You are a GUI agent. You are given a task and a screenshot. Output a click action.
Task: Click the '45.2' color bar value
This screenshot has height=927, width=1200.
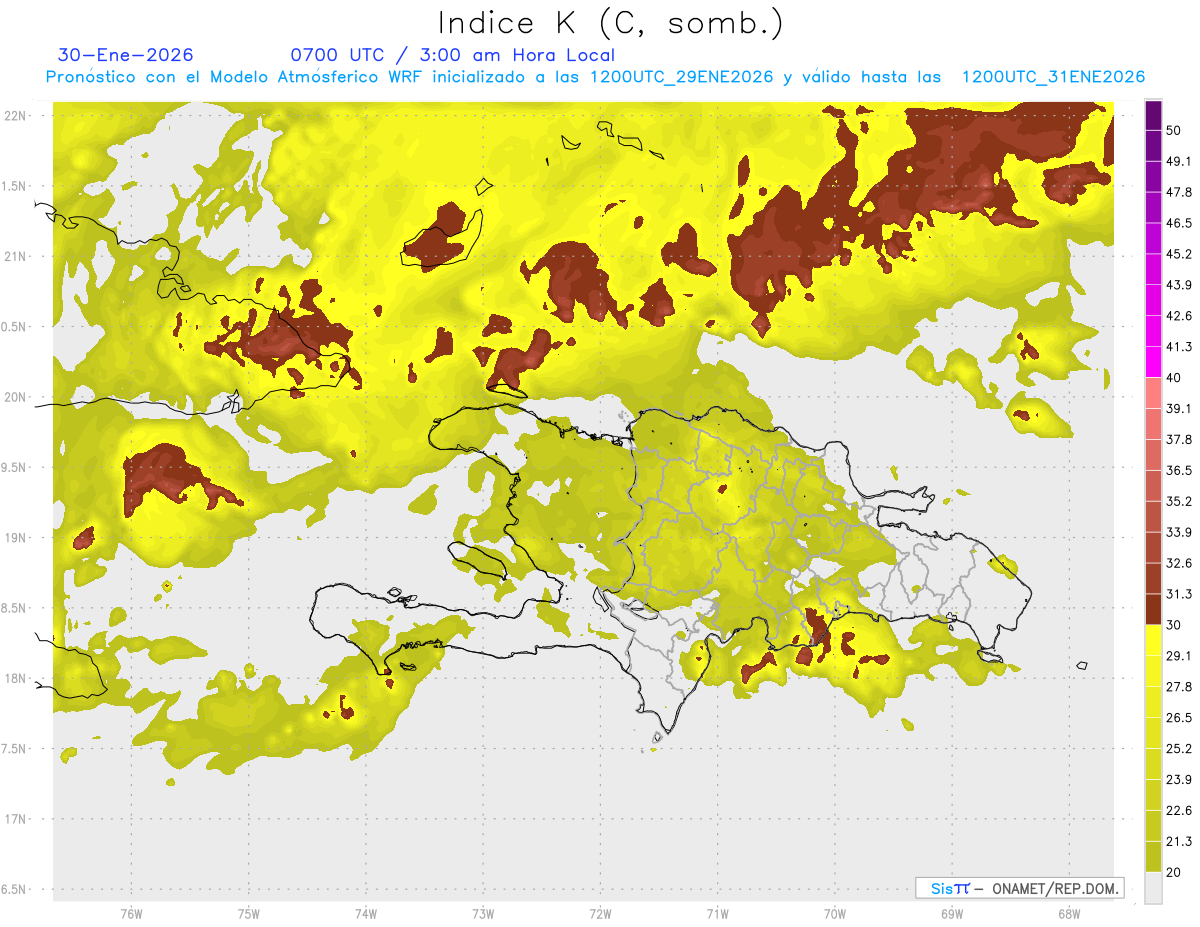(x=1179, y=255)
